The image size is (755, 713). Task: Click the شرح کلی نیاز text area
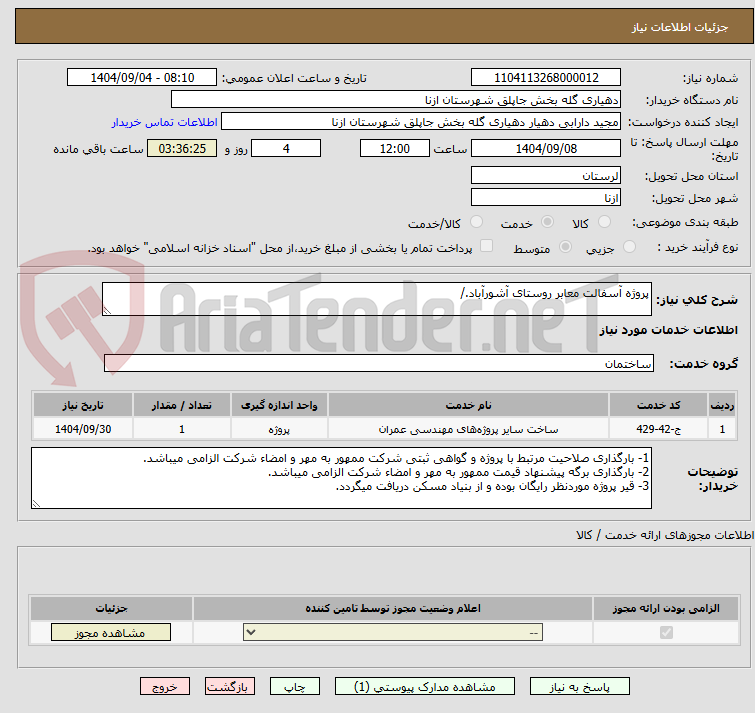point(377,299)
